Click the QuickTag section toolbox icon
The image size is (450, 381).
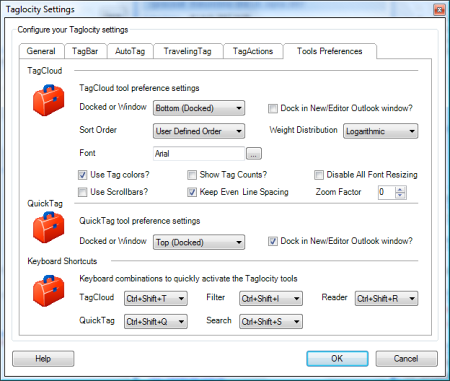48,227
